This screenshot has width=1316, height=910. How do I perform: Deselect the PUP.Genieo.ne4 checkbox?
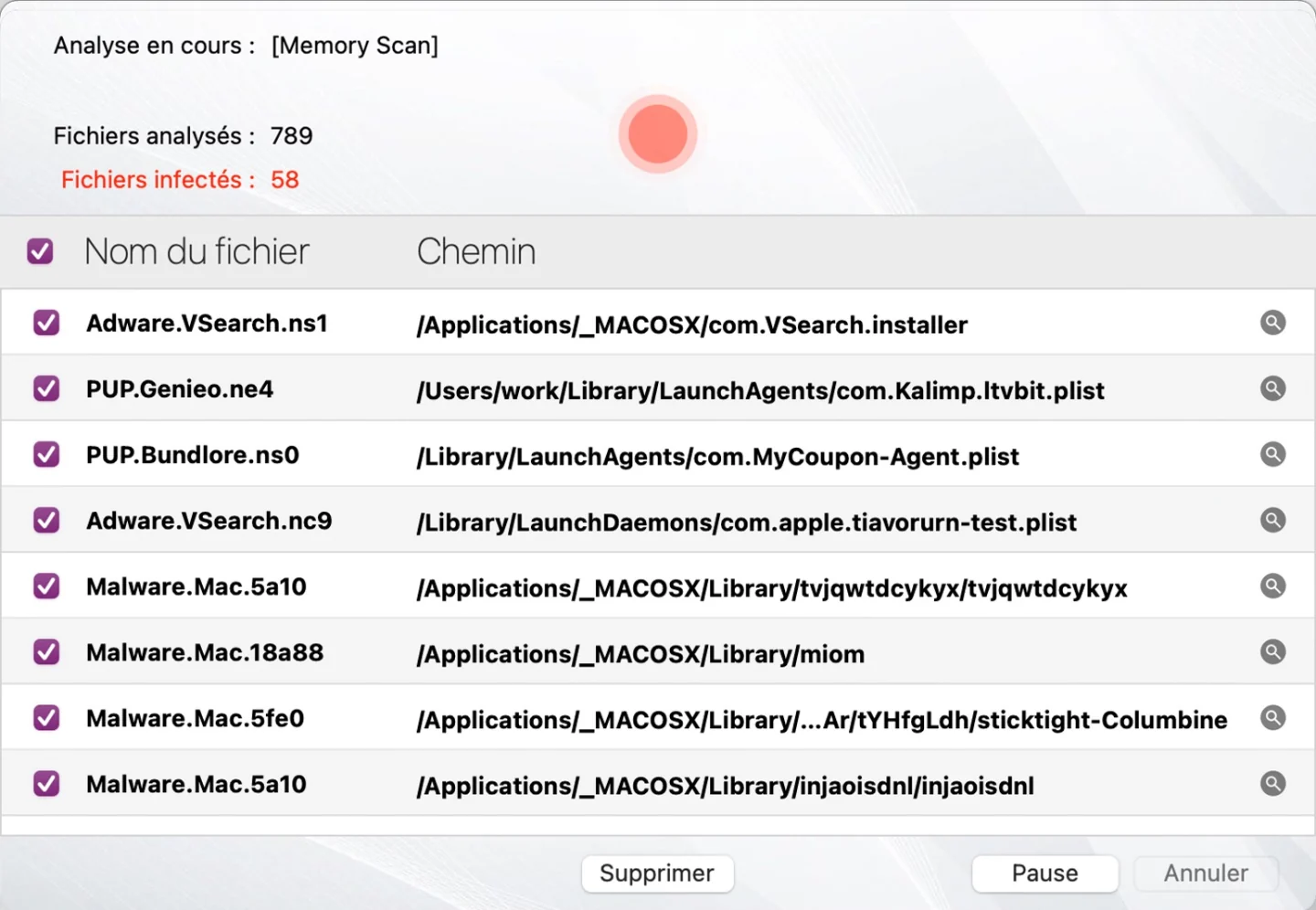[x=47, y=388]
